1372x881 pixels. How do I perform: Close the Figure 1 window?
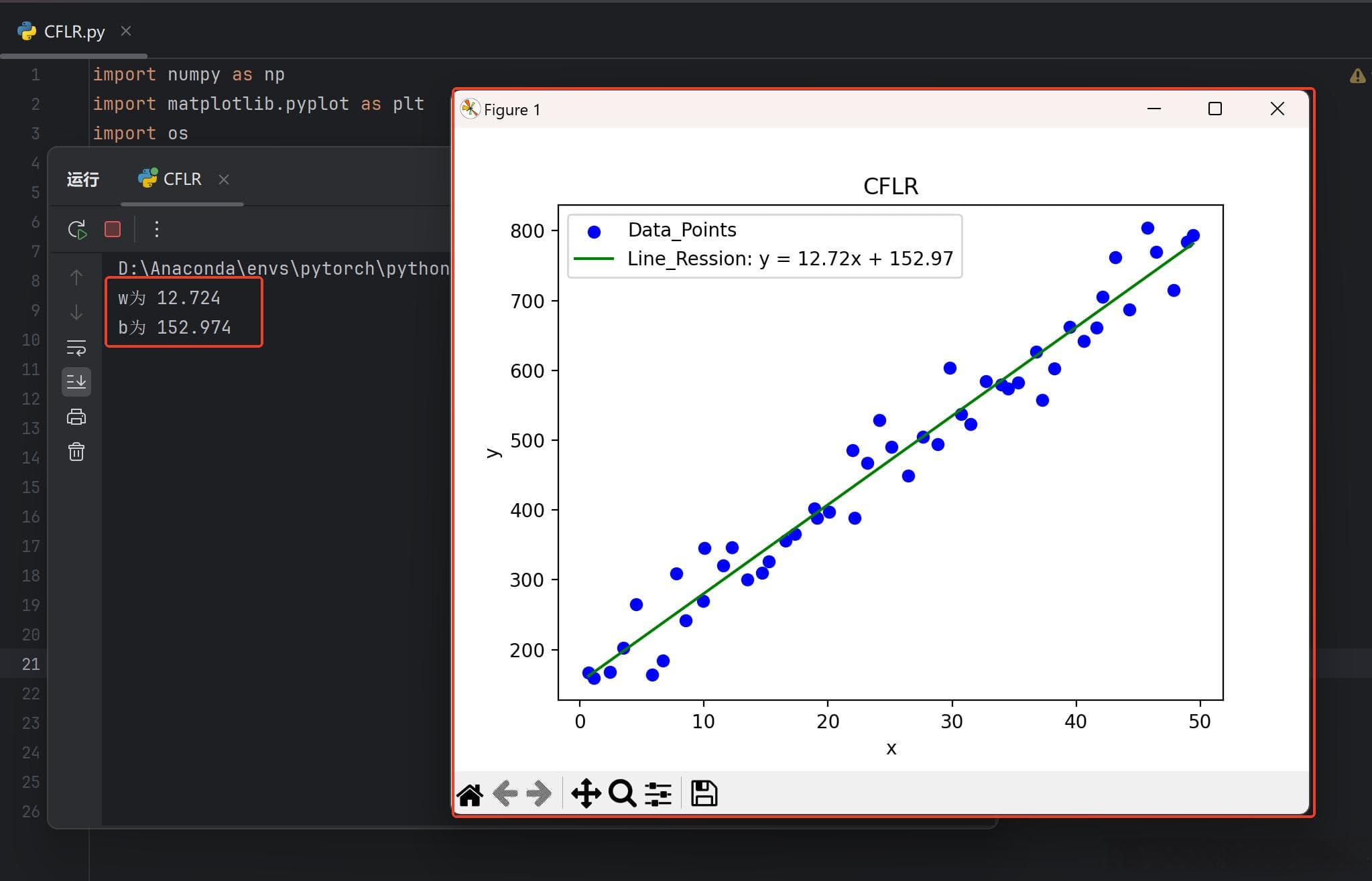[1277, 109]
